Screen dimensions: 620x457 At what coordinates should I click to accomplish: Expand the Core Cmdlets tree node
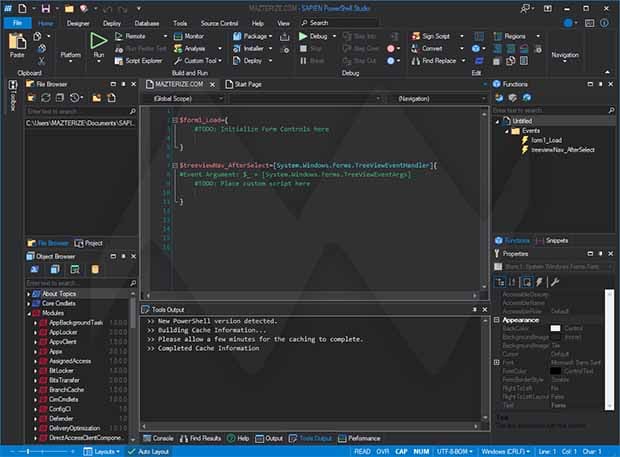click(29, 304)
